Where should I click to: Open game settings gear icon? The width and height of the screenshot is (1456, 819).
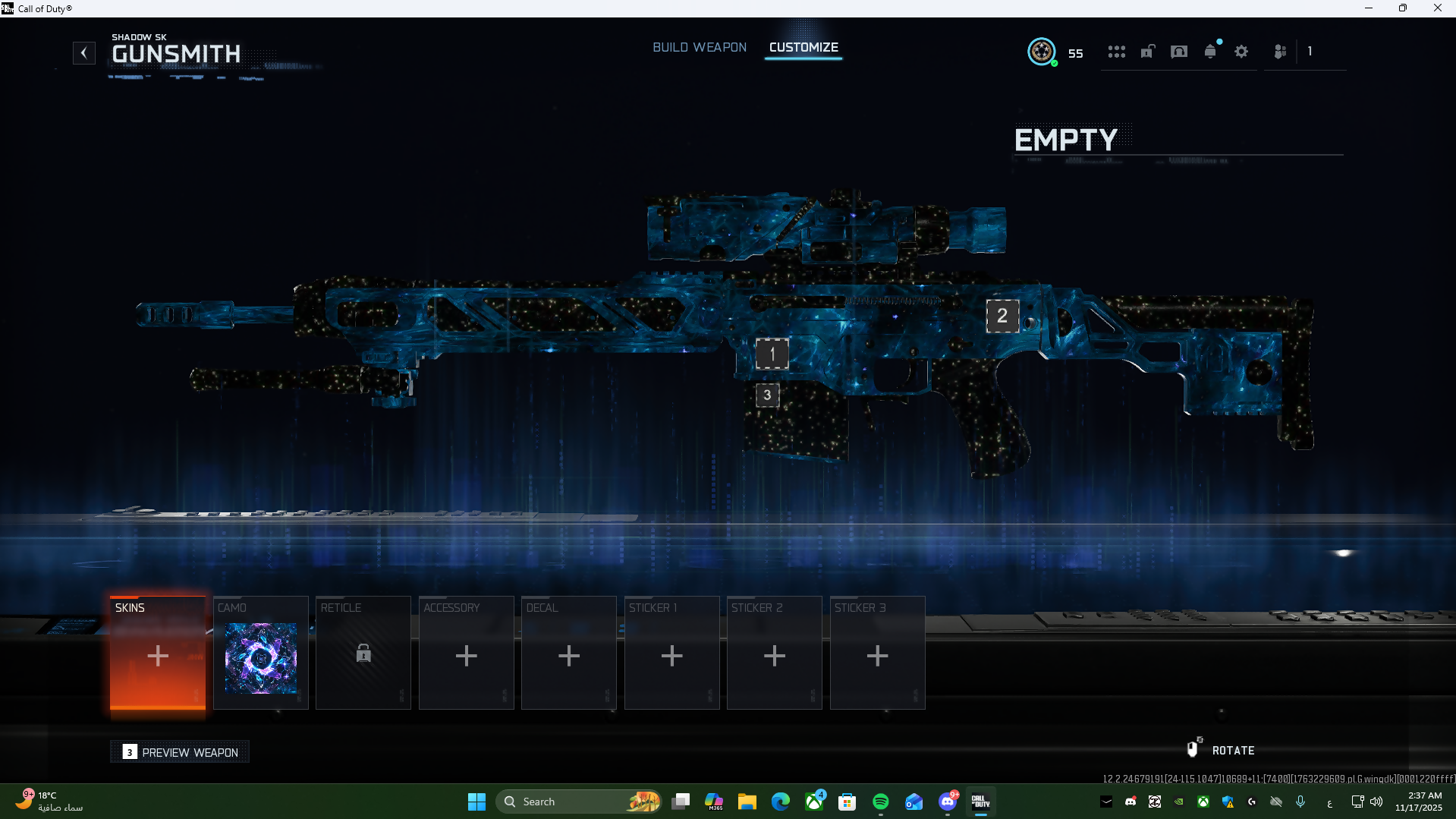point(1241,52)
